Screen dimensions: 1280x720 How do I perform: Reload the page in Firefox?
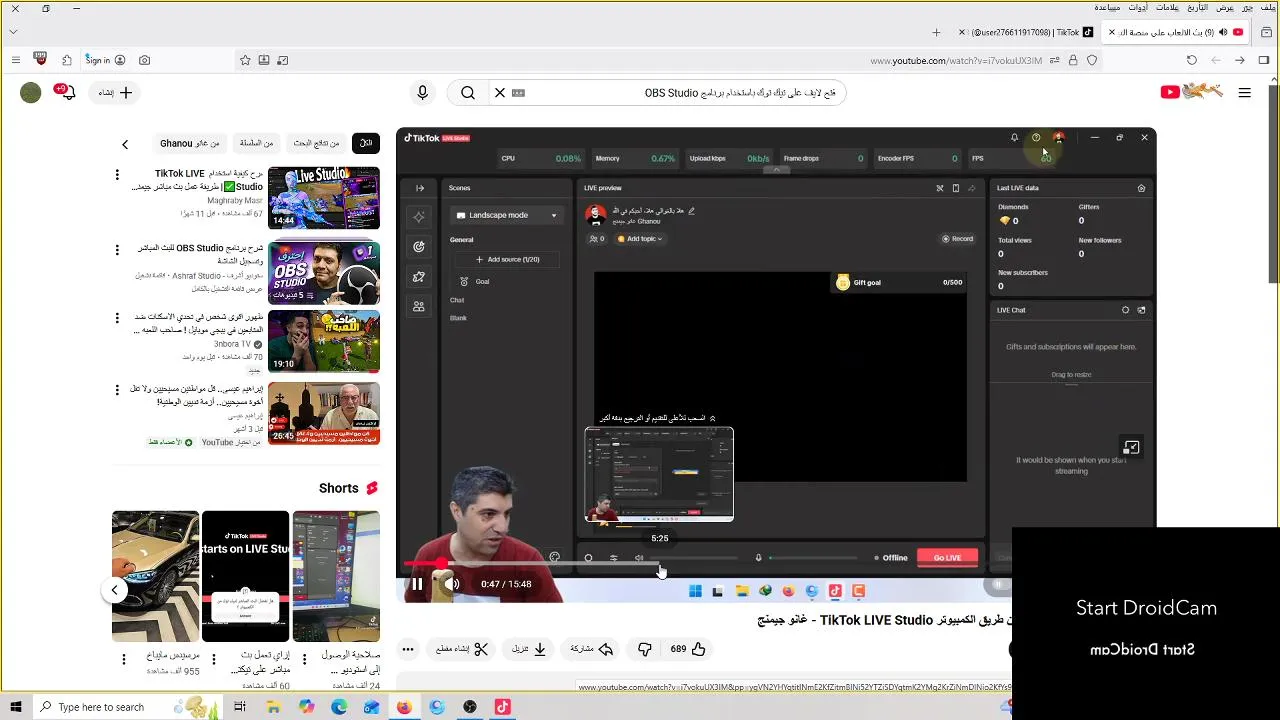click(1192, 60)
